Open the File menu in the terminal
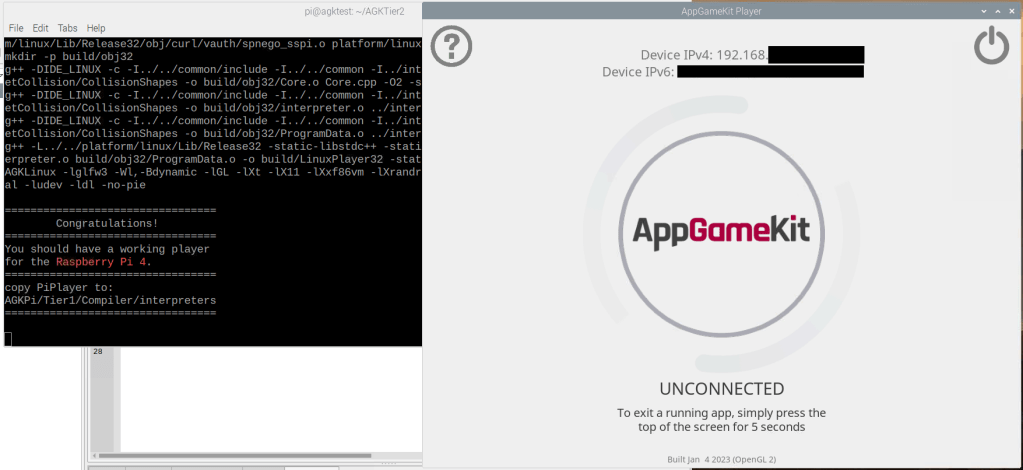The height and width of the screenshot is (470, 1023). 16,28
